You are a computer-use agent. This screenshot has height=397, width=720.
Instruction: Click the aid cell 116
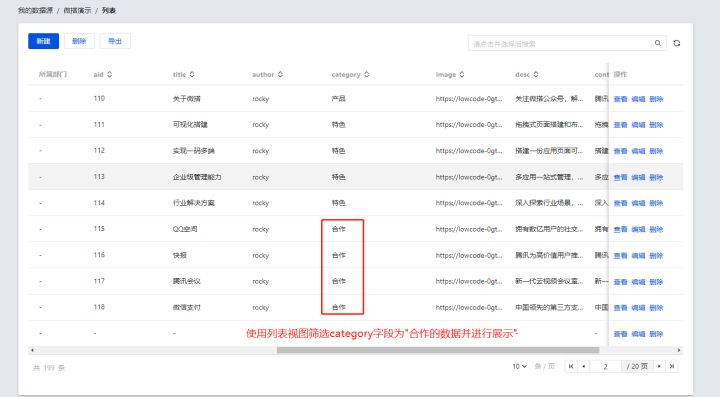[x=99, y=255]
